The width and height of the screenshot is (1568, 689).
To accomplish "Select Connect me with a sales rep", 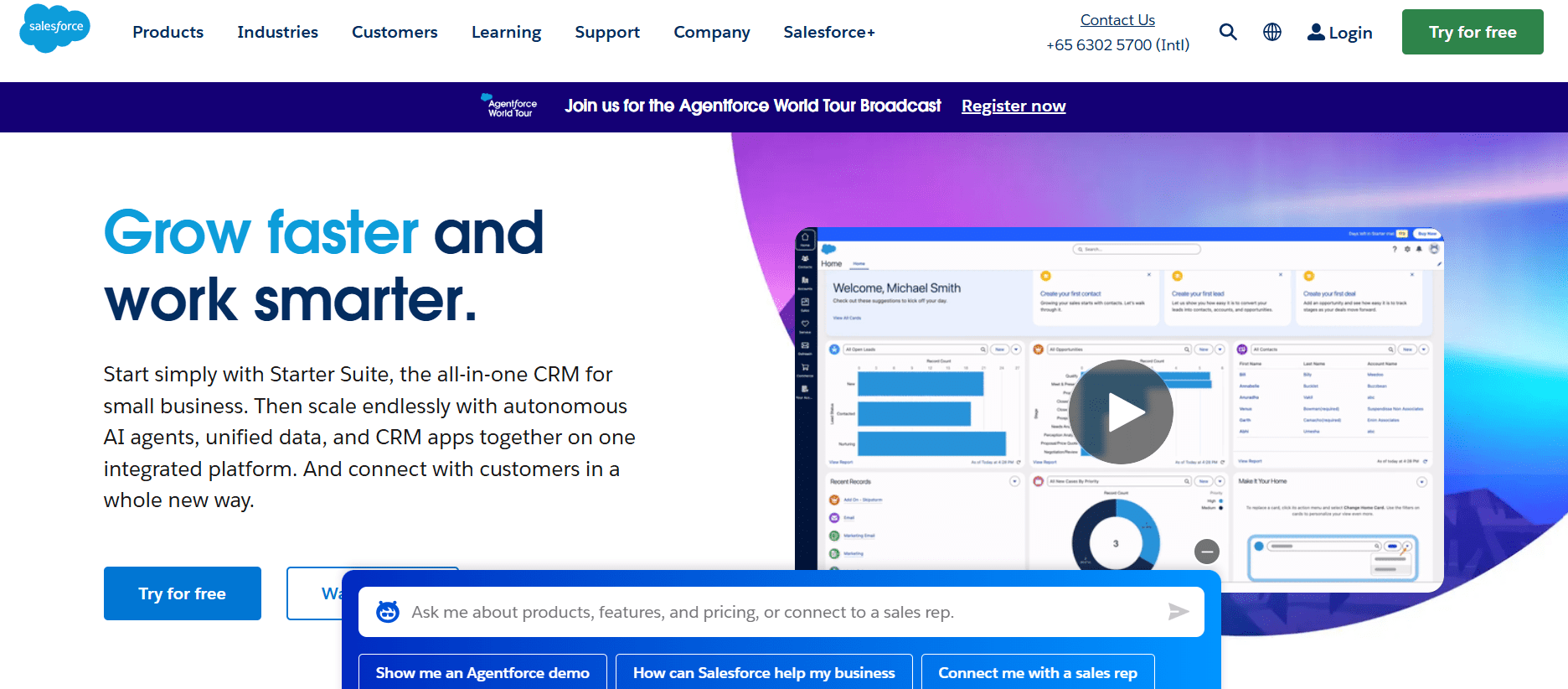I will coord(1038,672).
